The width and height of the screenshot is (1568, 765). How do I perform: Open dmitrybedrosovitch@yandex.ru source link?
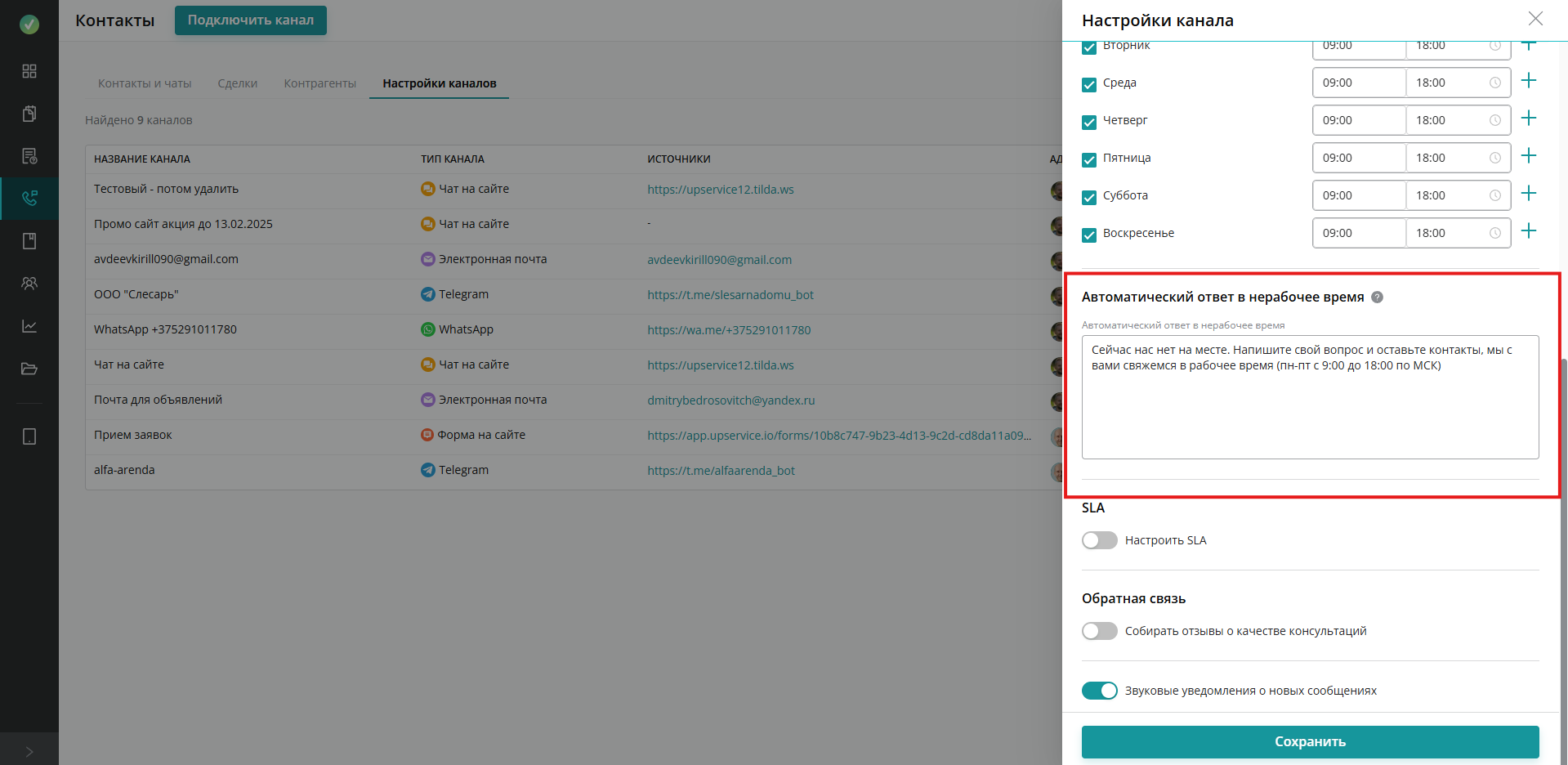[x=731, y=400]
